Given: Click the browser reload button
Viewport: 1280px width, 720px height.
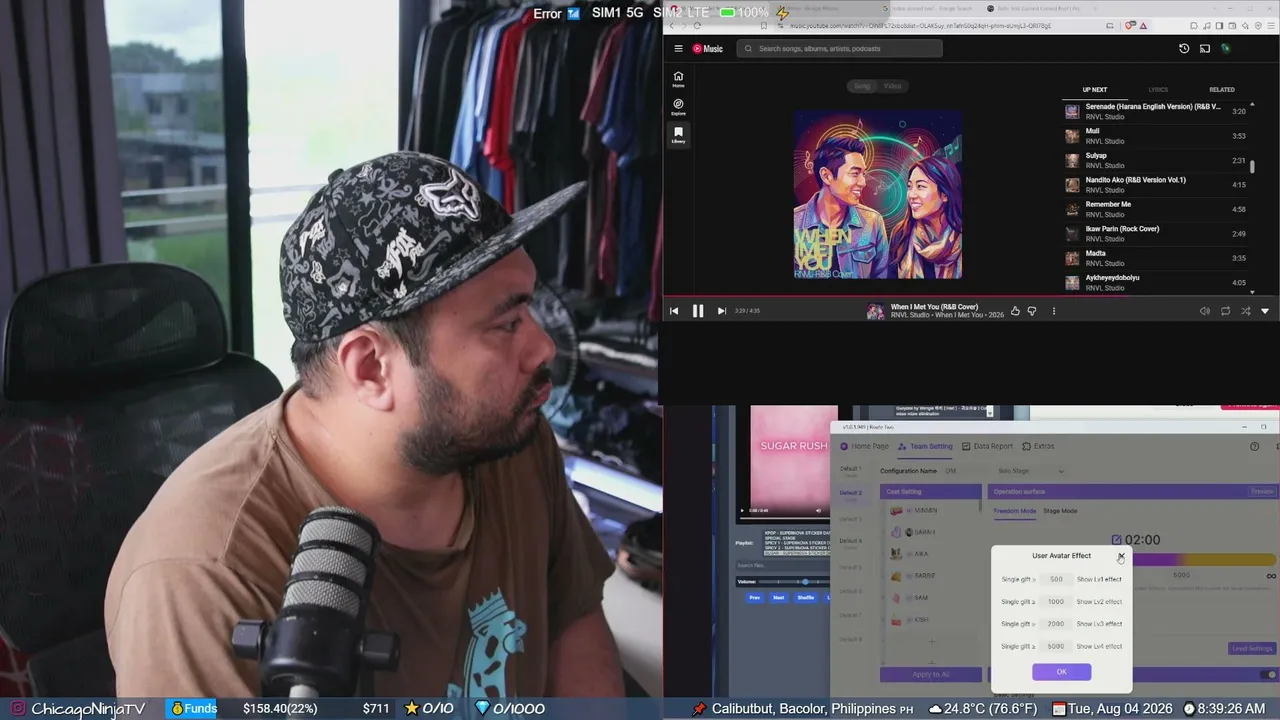Looking at the screenshot, I should pos(697,26).
